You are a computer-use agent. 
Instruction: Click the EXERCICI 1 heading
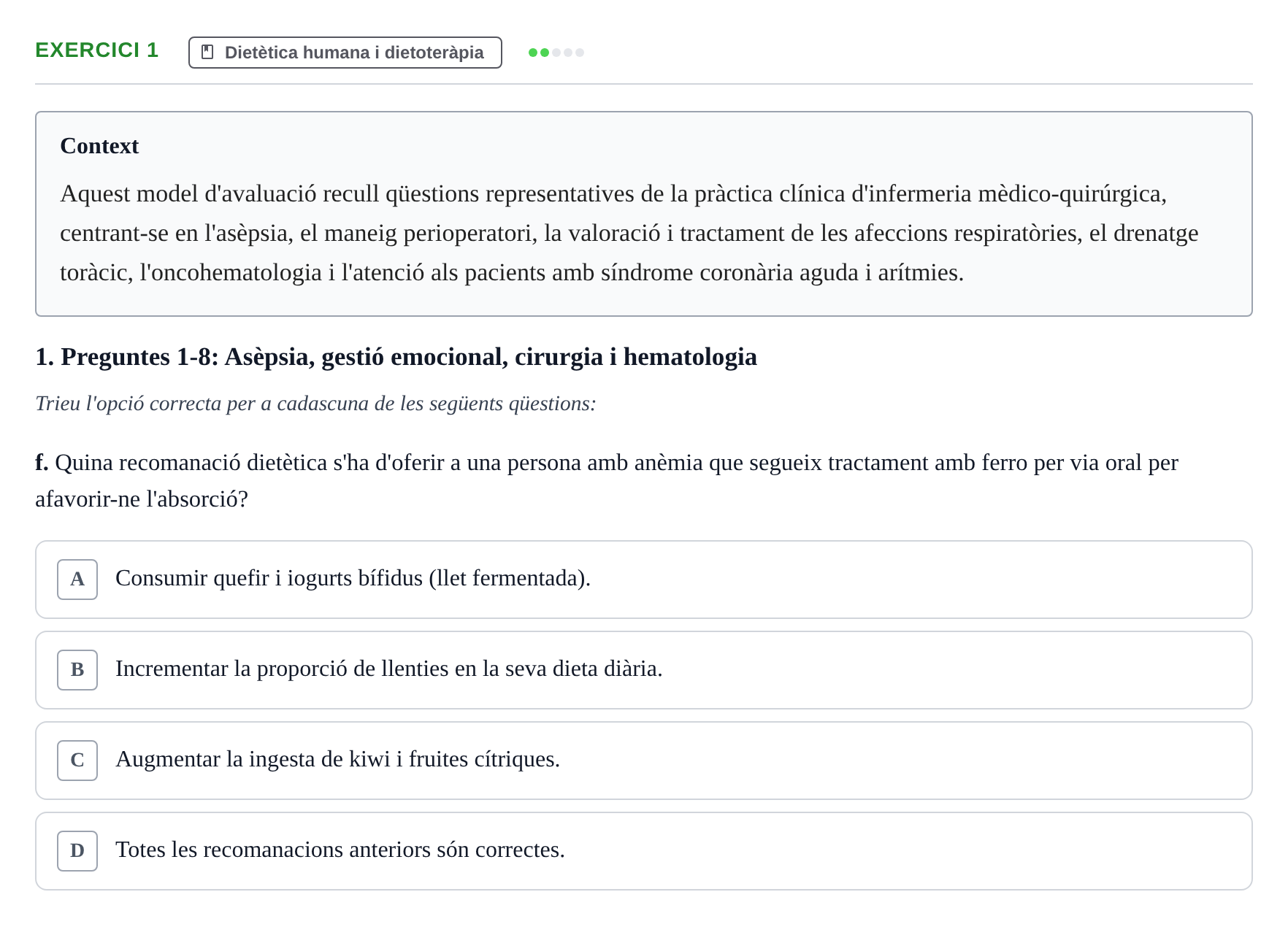coord(97,50)
